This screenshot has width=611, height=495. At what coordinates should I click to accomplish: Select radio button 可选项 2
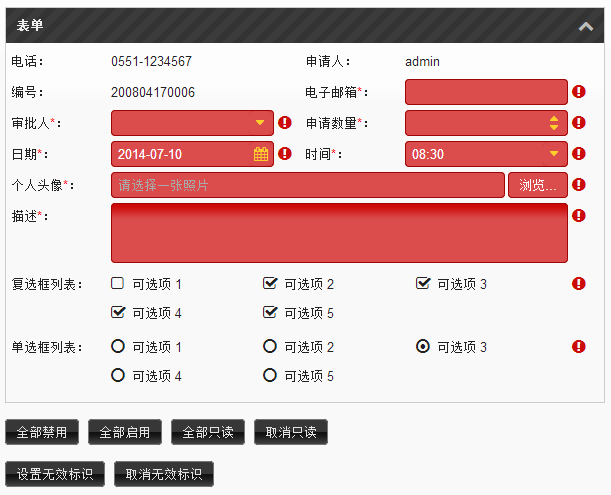click(x=270, y=346)
